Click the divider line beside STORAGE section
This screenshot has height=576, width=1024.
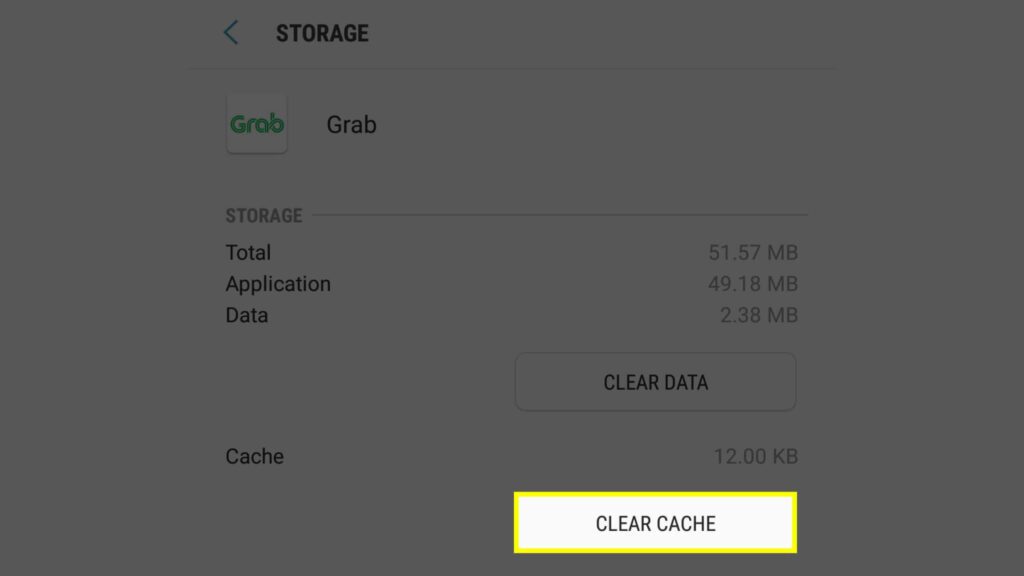pos(560,215)
